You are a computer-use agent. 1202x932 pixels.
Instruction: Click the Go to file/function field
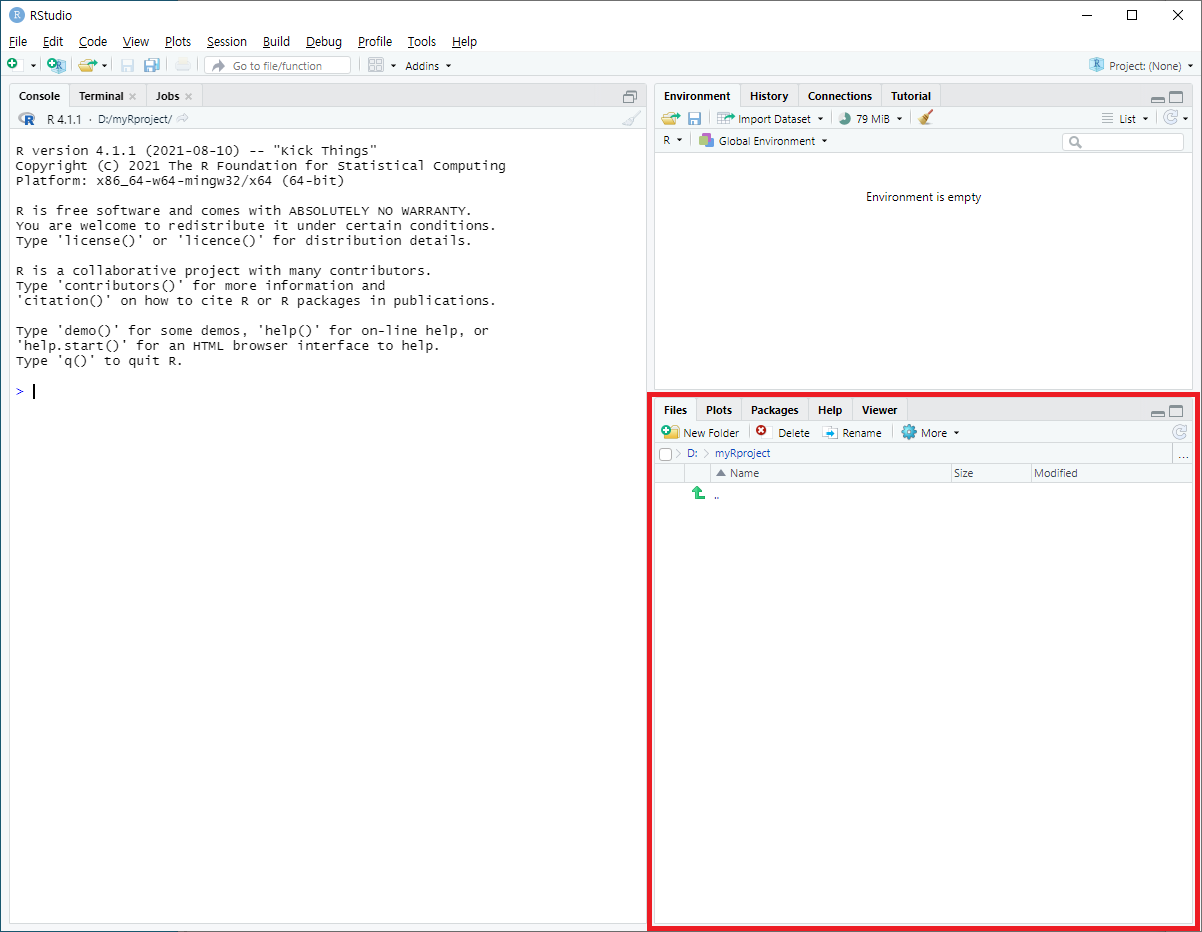pos(278,65)
